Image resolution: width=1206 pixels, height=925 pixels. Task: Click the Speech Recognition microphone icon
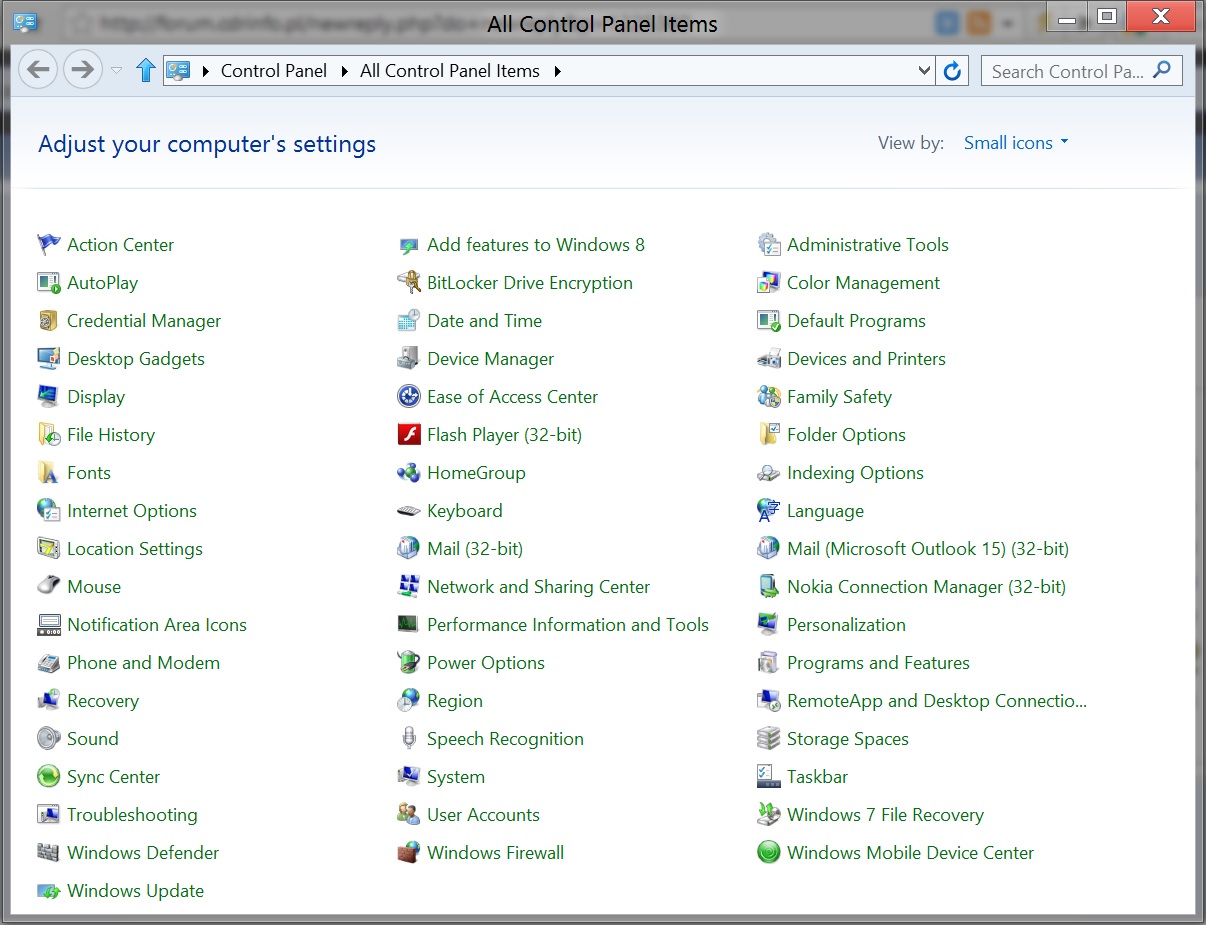(408, 738)
